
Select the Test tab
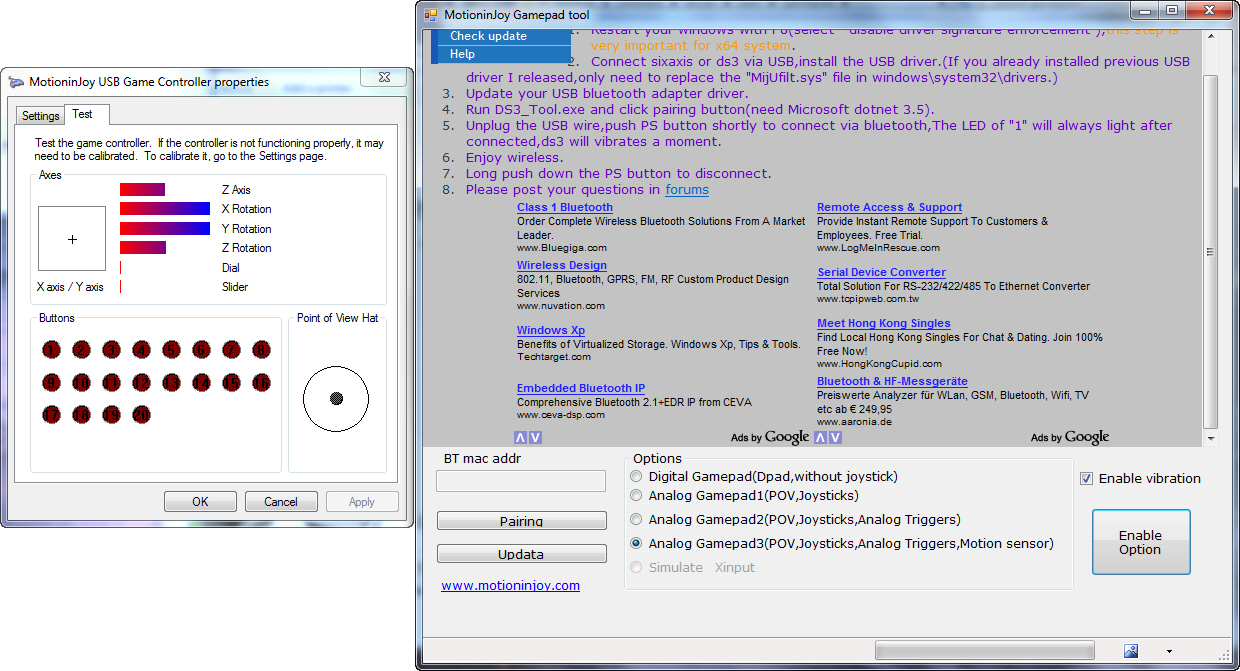83,114
